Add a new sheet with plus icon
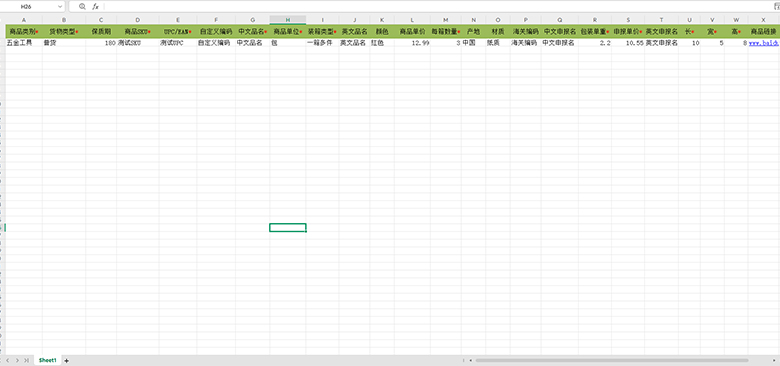This screenshot has width=780, height=366. [67, 360]
